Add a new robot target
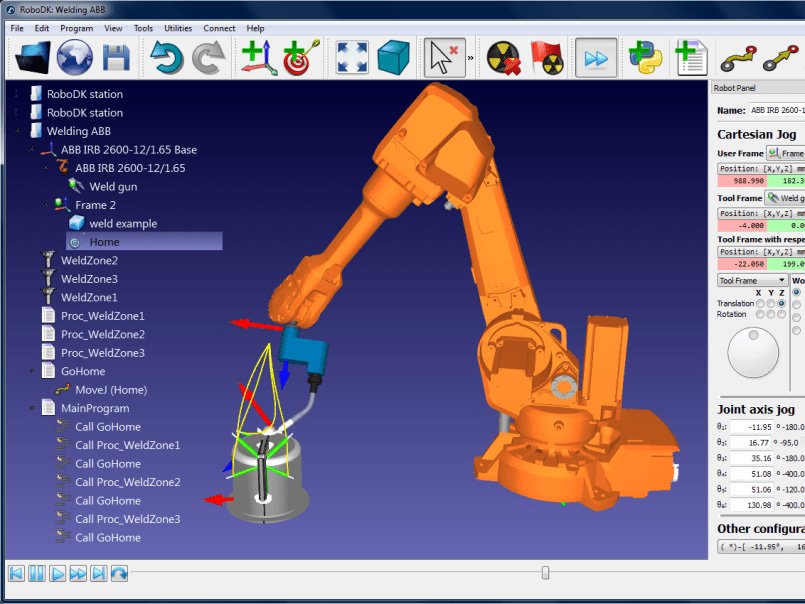The width and height of the screenshot is (805, 604). pyautogui.click(x=301, y=58)
